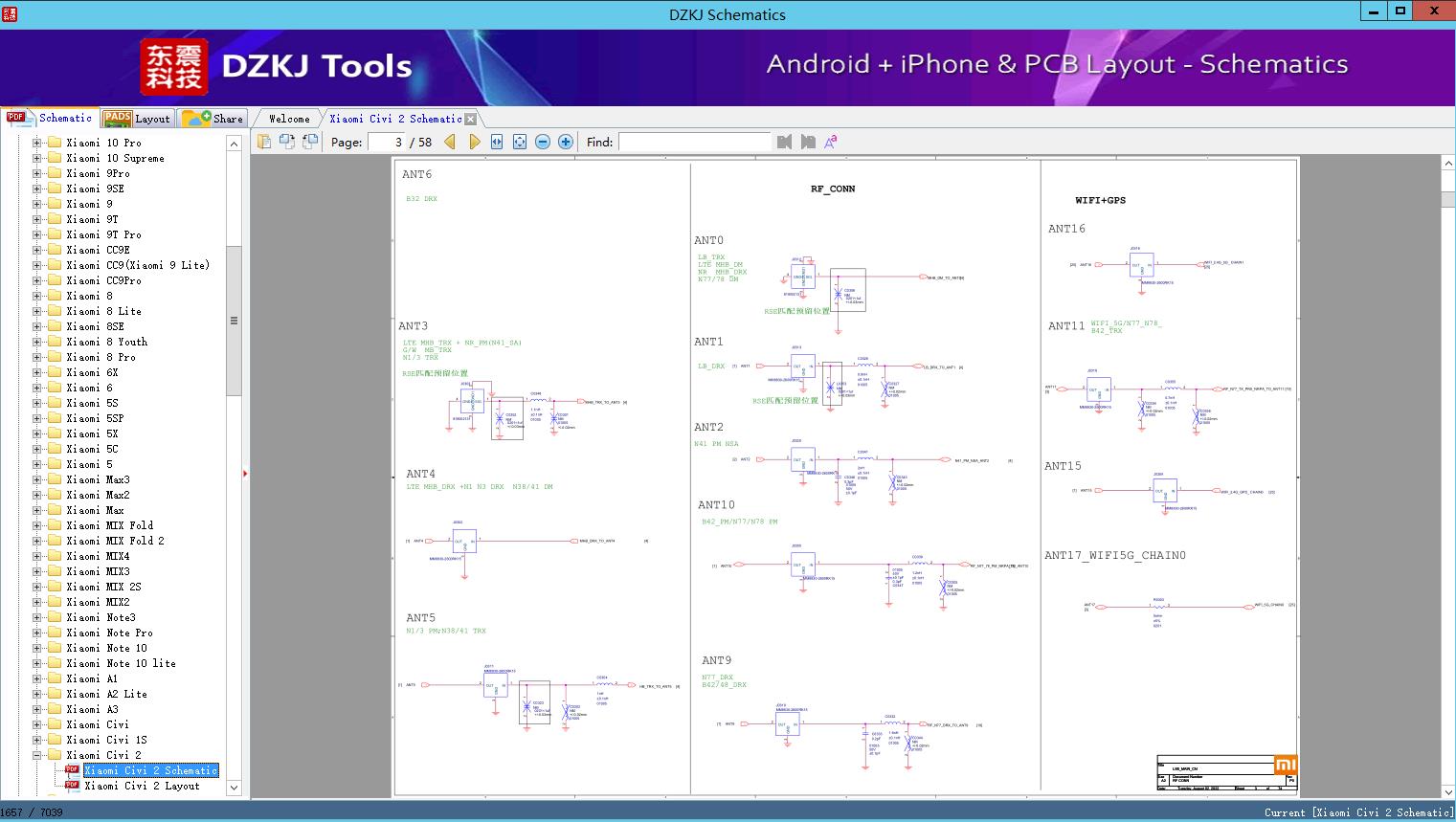Screen dimensions: 1456x822
Task: Click the text search options icon
Action: pos(831,142)
